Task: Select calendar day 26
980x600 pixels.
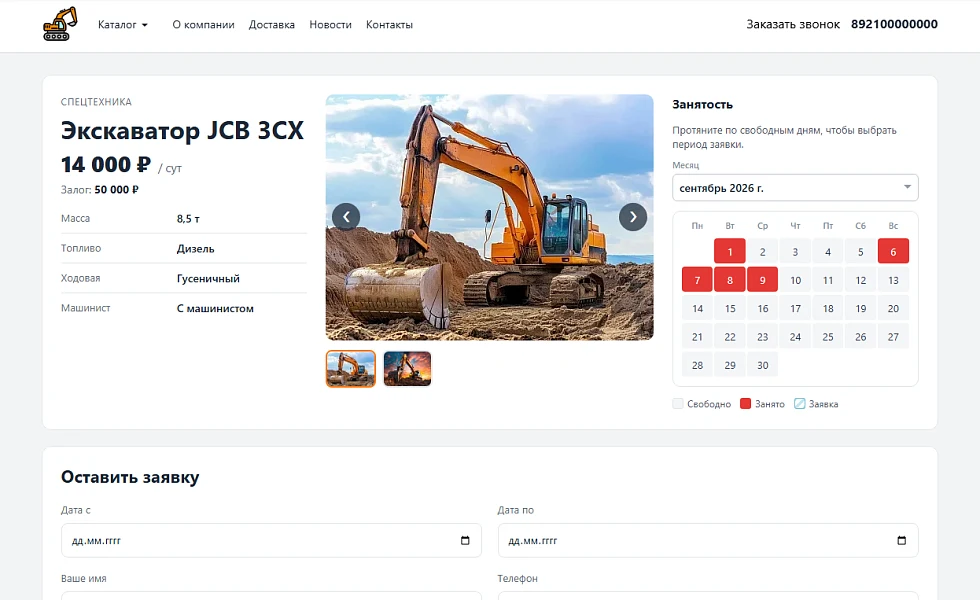Action: click(861, 337)
